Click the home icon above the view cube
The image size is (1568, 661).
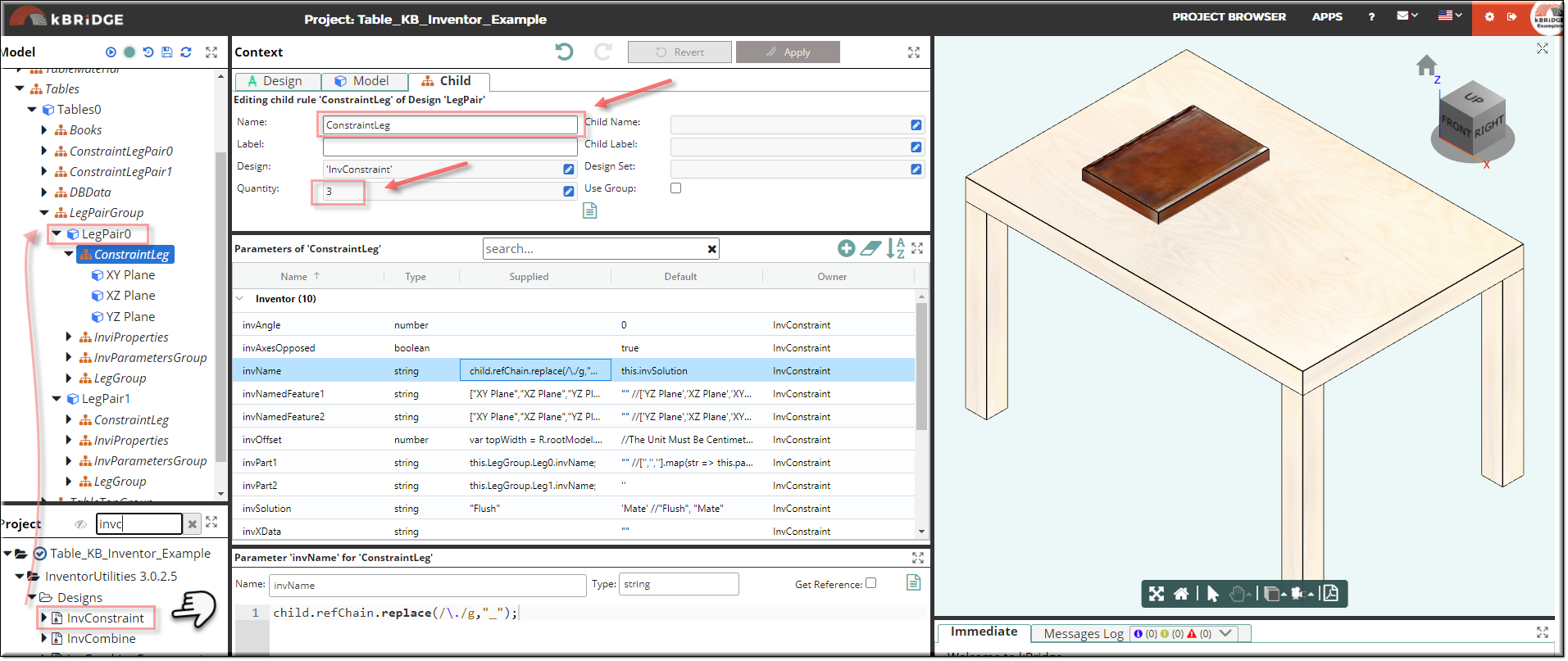[1427, 66]
